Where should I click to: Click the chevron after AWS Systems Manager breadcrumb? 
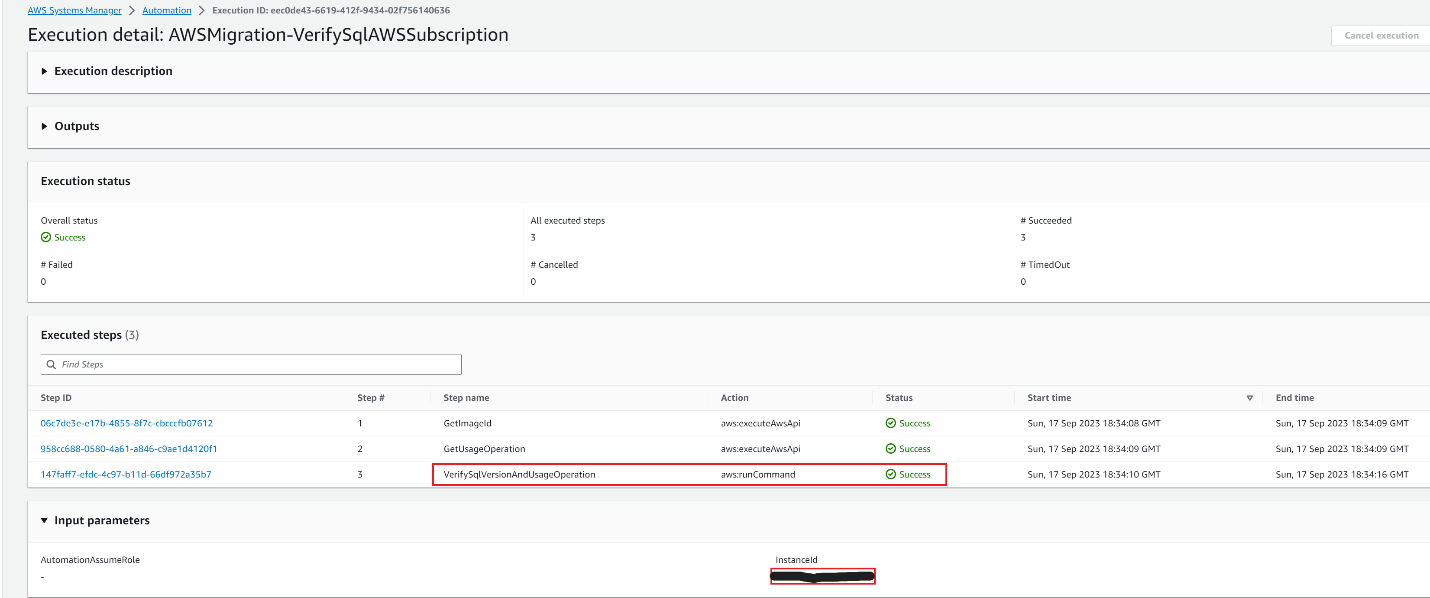click(x=131, y=10)
